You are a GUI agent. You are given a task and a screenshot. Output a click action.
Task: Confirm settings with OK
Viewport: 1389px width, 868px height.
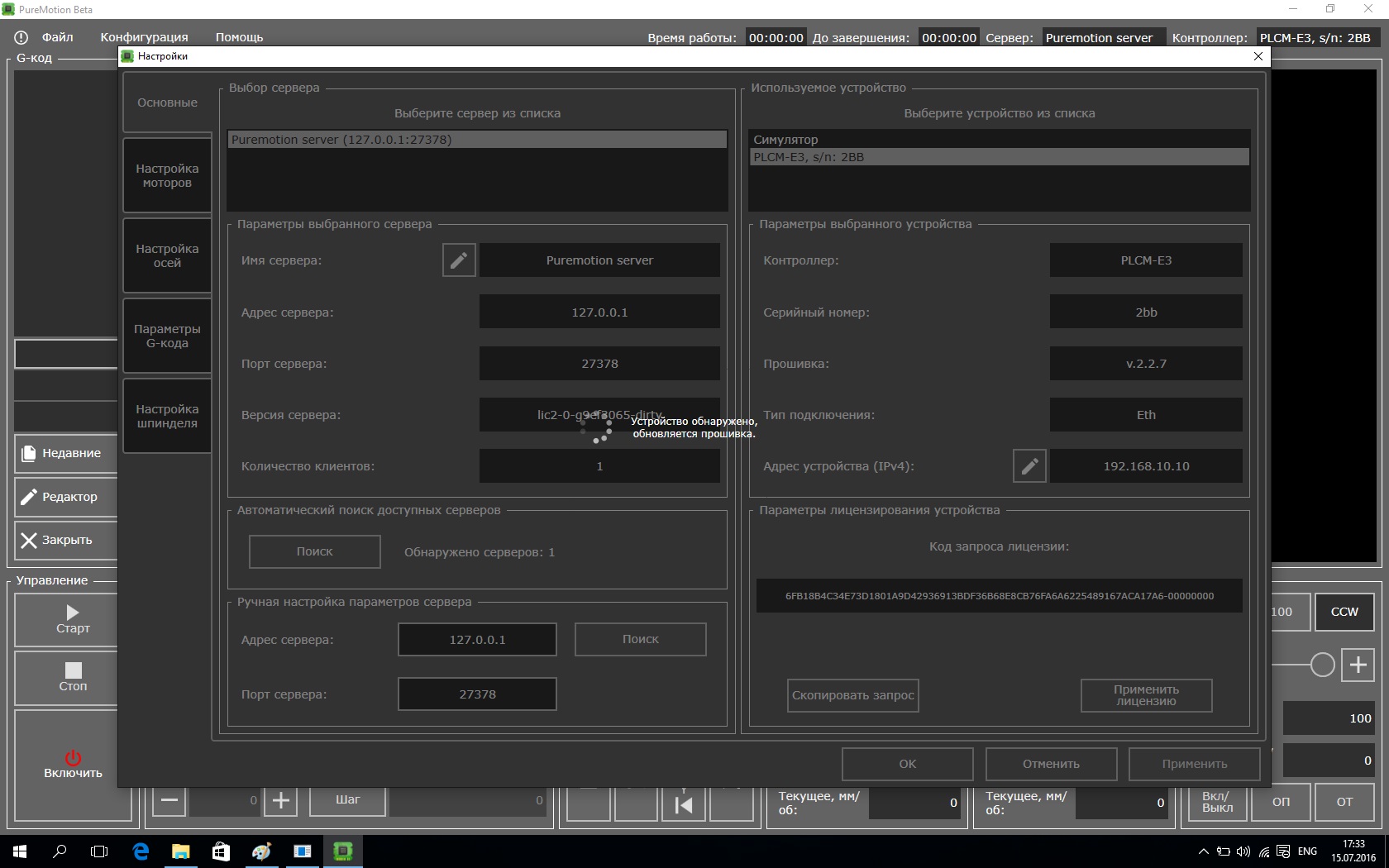(908, 764)
